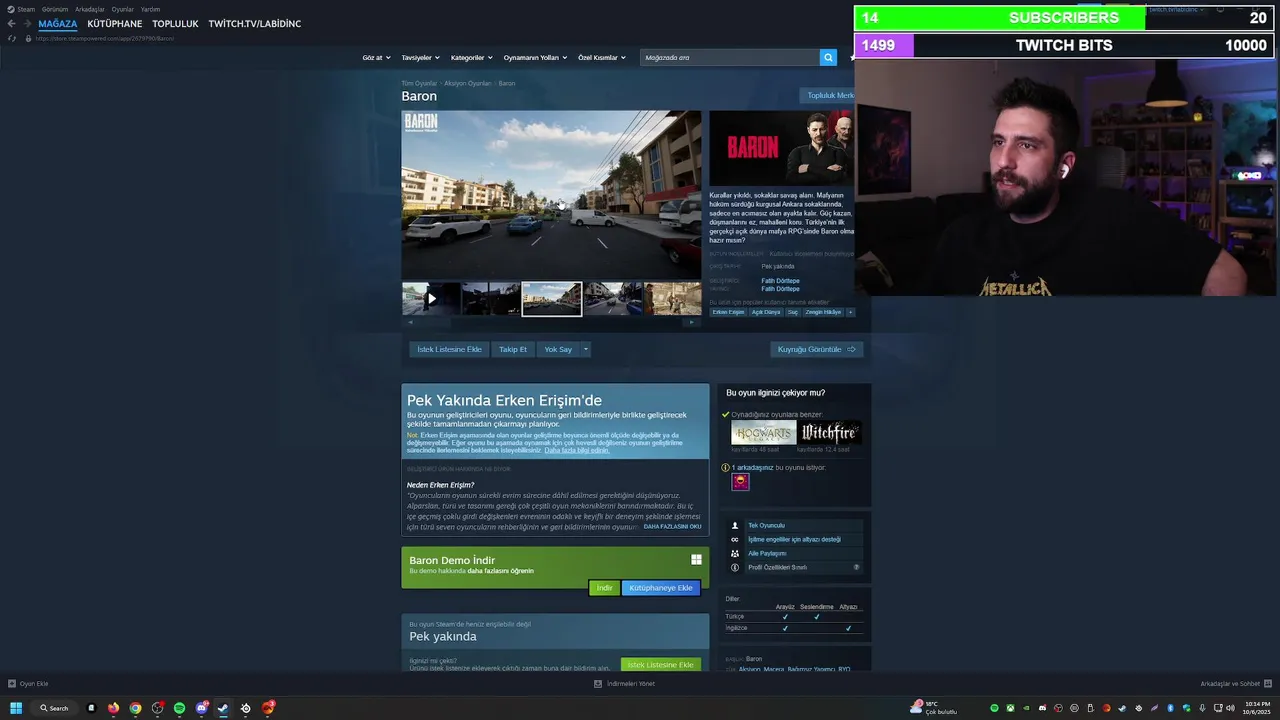
Task: Open Tek Oyunculu feature link
Action: [x=766, y=525]
